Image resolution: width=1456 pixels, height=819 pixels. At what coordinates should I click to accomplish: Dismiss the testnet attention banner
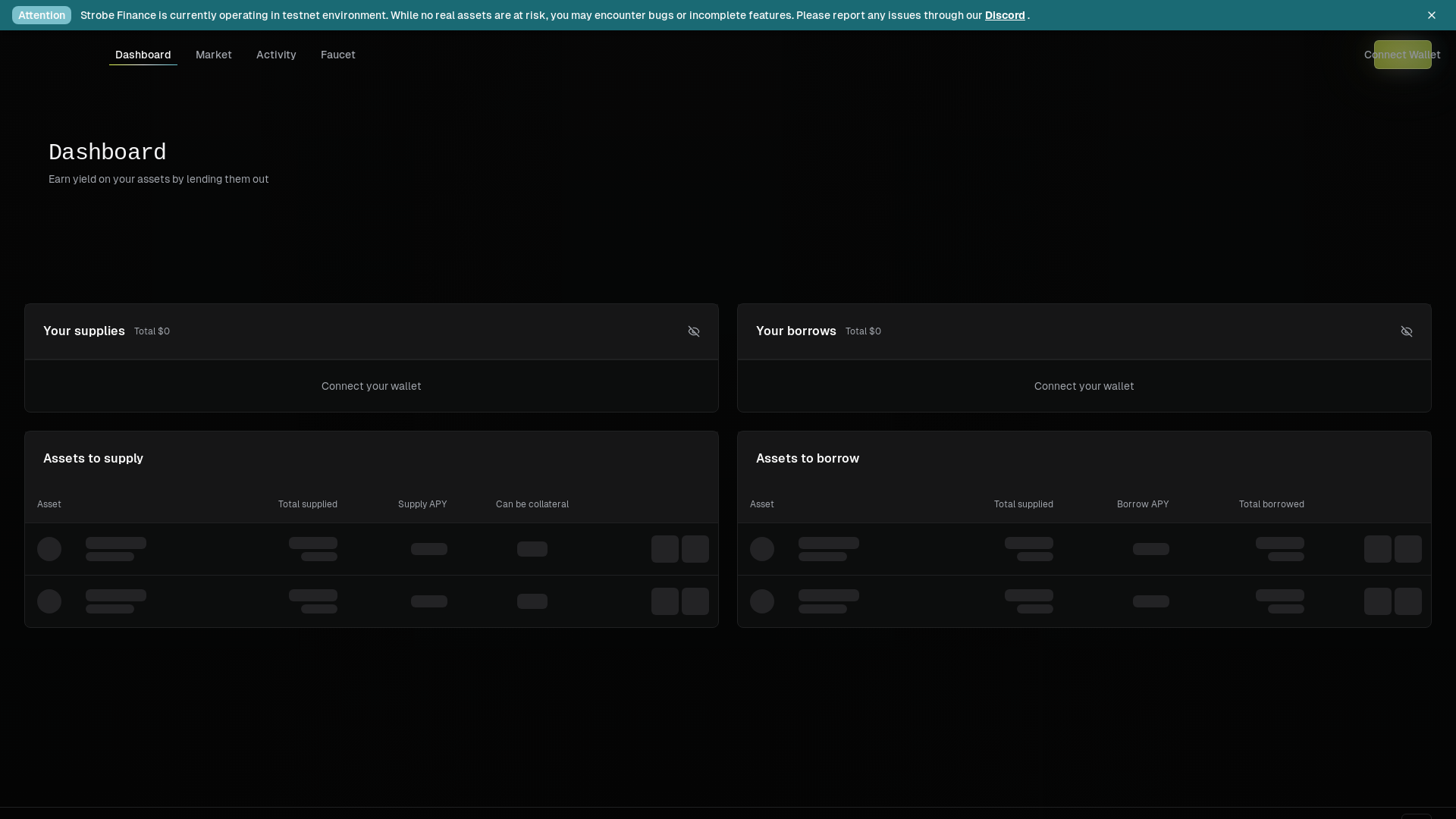pos(1431,15)
